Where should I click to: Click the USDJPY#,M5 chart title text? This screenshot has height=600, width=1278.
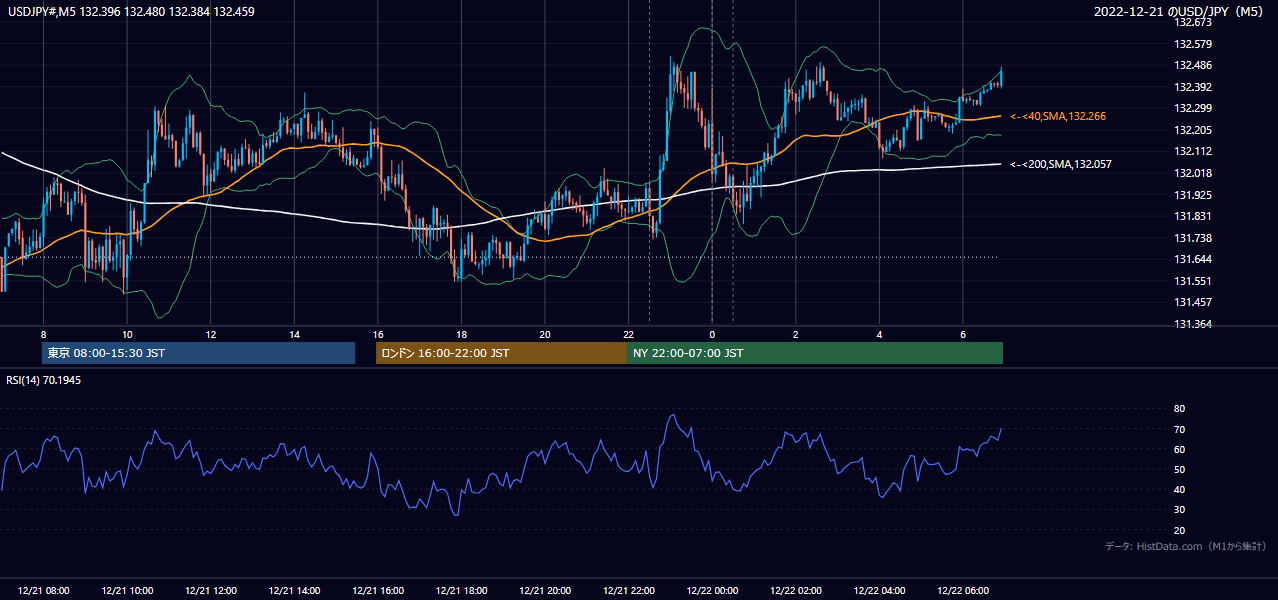[131, 11]
